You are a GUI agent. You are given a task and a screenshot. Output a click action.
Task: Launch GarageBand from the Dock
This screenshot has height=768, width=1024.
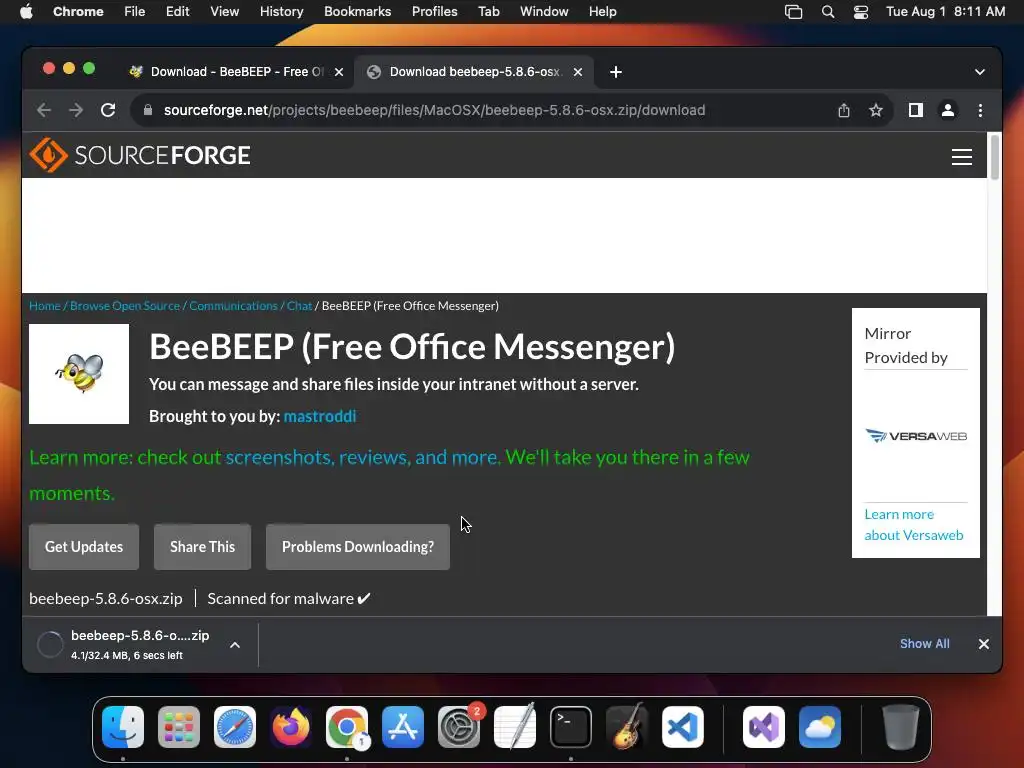coord(627,727)
